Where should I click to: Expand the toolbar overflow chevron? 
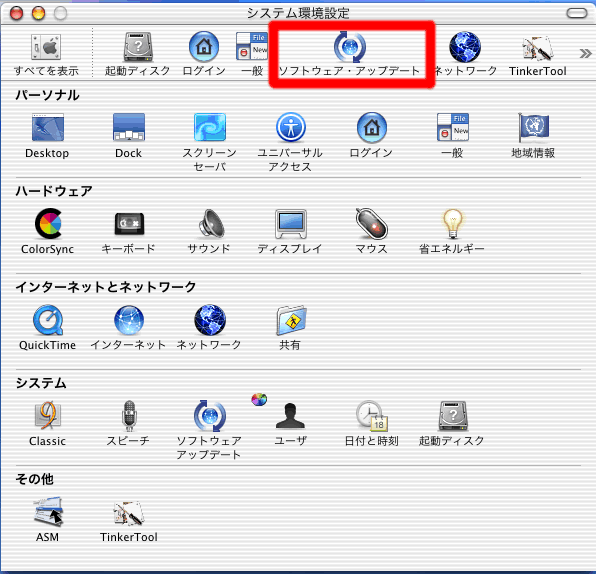(x=585, y=54)
